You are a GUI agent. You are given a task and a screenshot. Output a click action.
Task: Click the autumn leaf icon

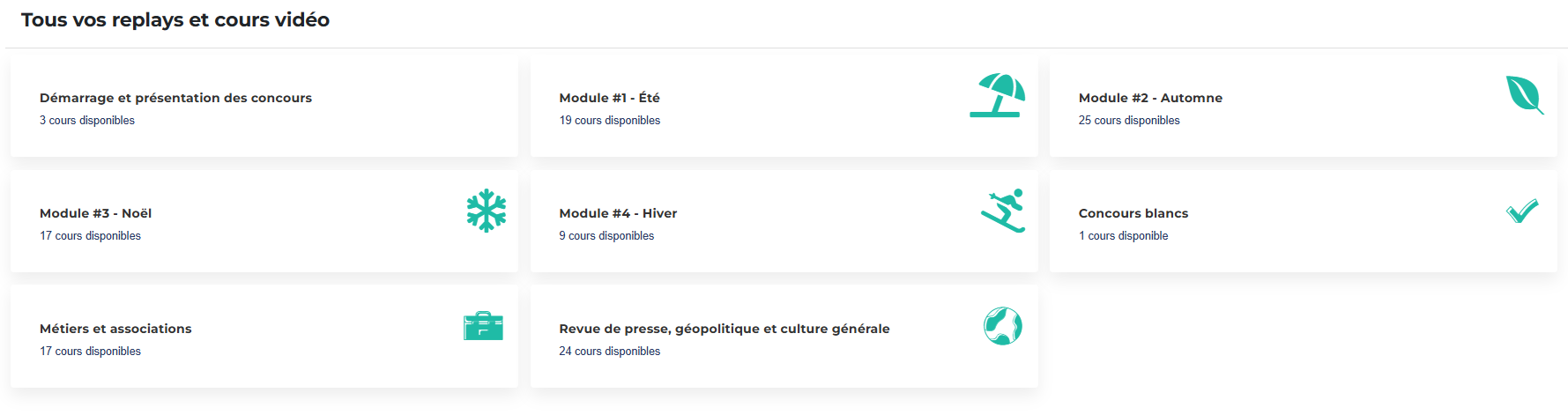click(1525, 95)
